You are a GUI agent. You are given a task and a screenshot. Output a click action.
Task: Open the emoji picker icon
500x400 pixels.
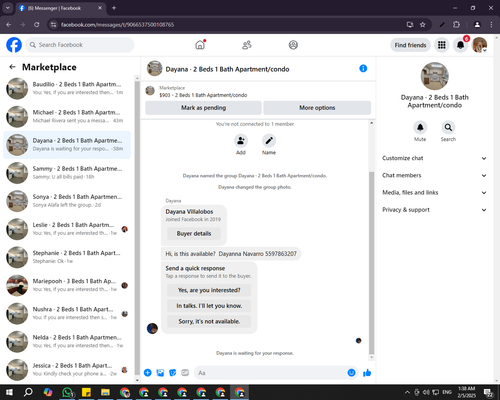pyautogui.click(x=351, y=373)
